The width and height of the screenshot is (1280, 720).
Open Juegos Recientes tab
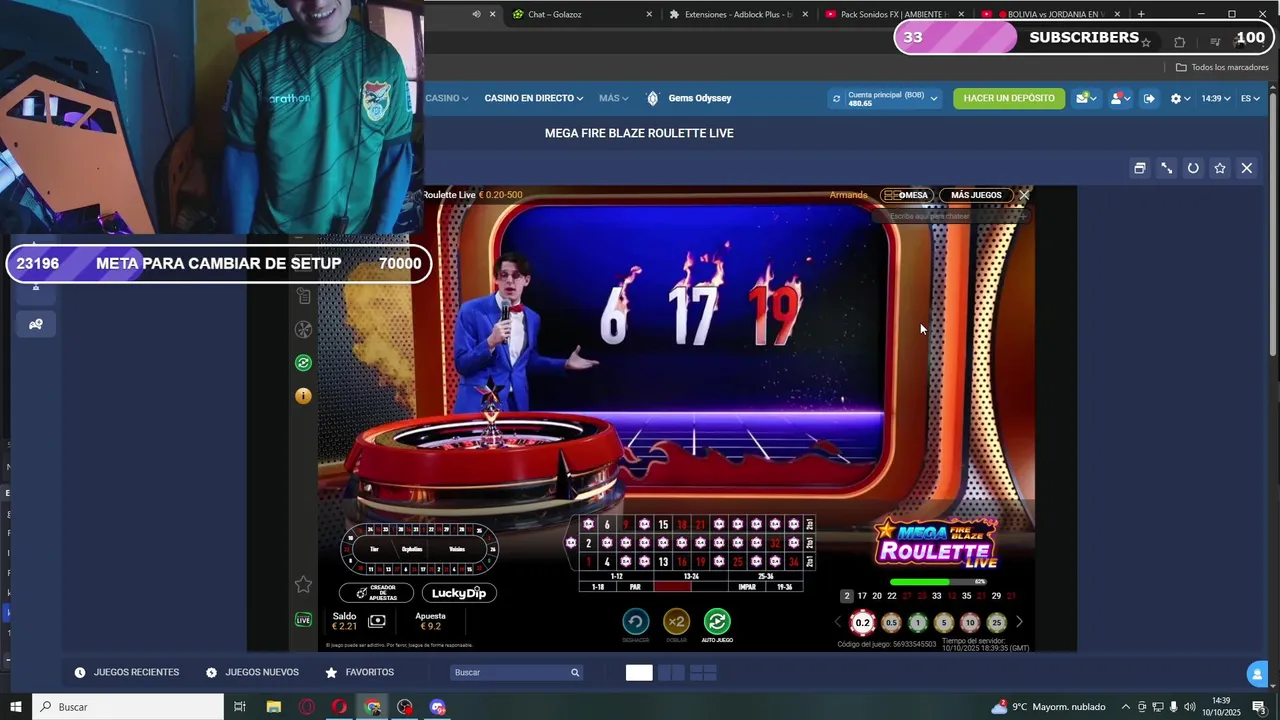[127, 672]
